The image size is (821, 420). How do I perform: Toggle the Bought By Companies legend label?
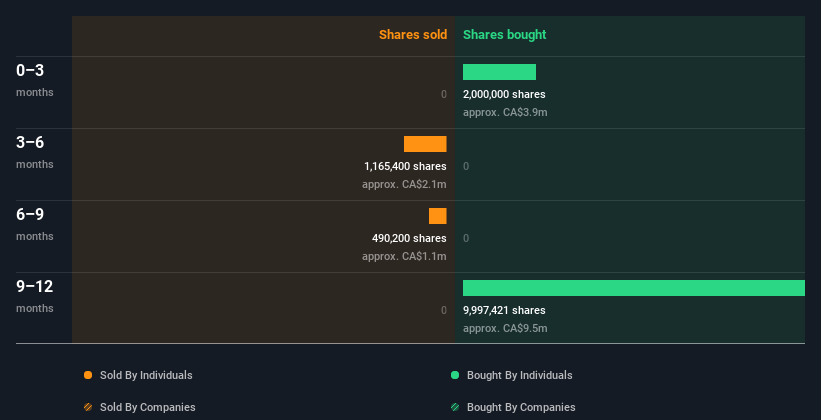[521, 407]
